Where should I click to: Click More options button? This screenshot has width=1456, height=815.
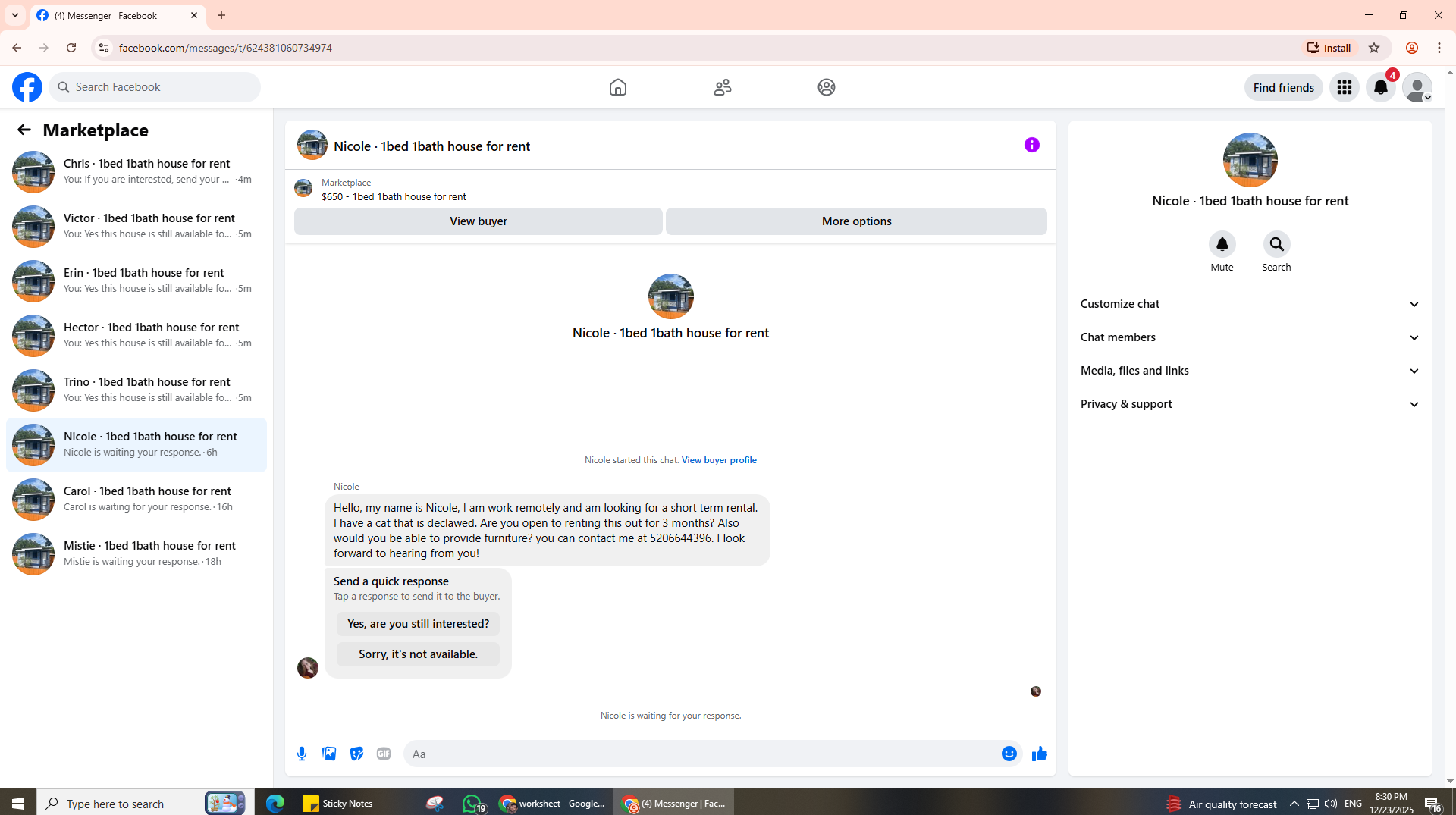pos(856,221)
